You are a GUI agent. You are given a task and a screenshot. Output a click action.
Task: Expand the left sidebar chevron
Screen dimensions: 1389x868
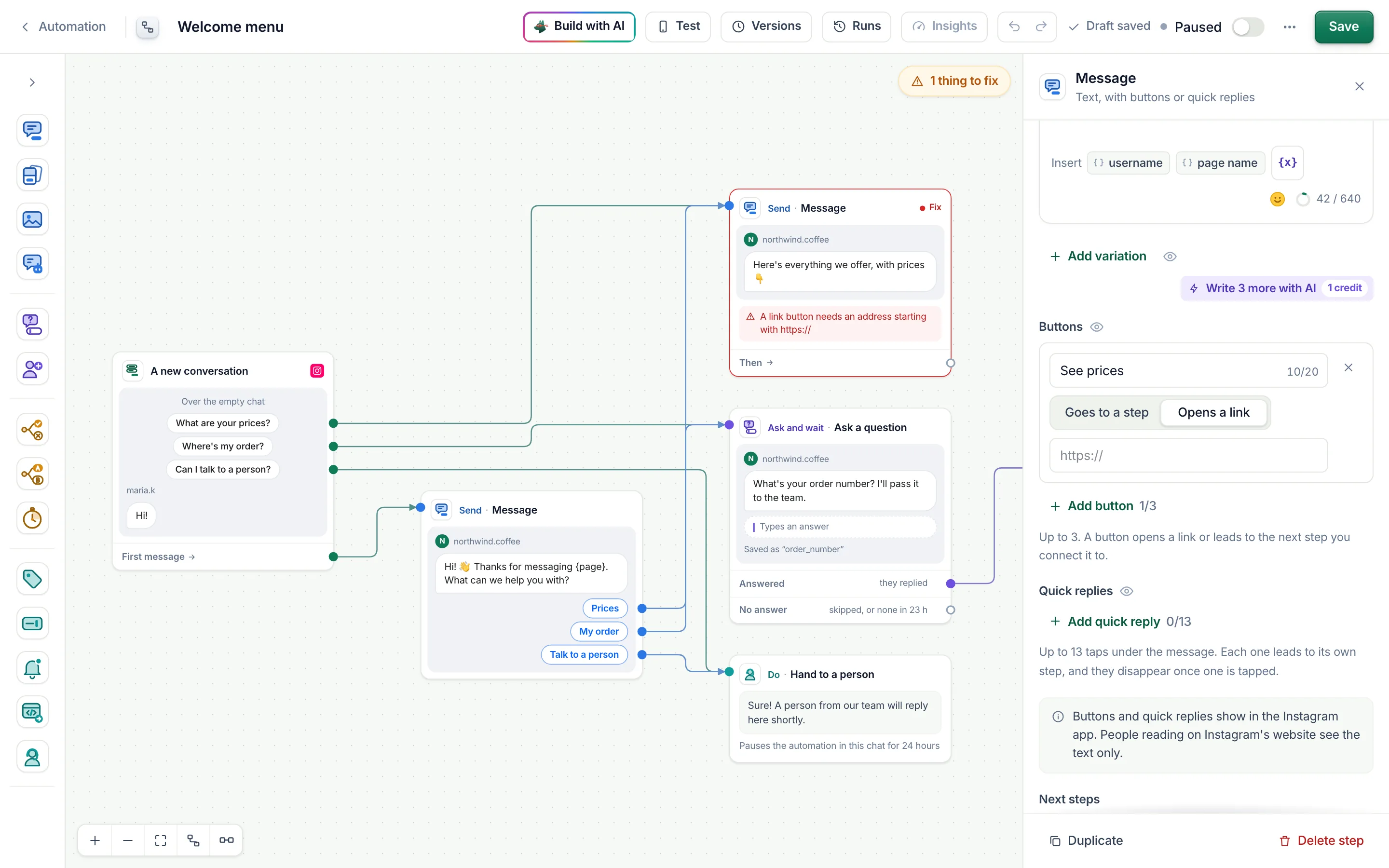tap(32, 82)
